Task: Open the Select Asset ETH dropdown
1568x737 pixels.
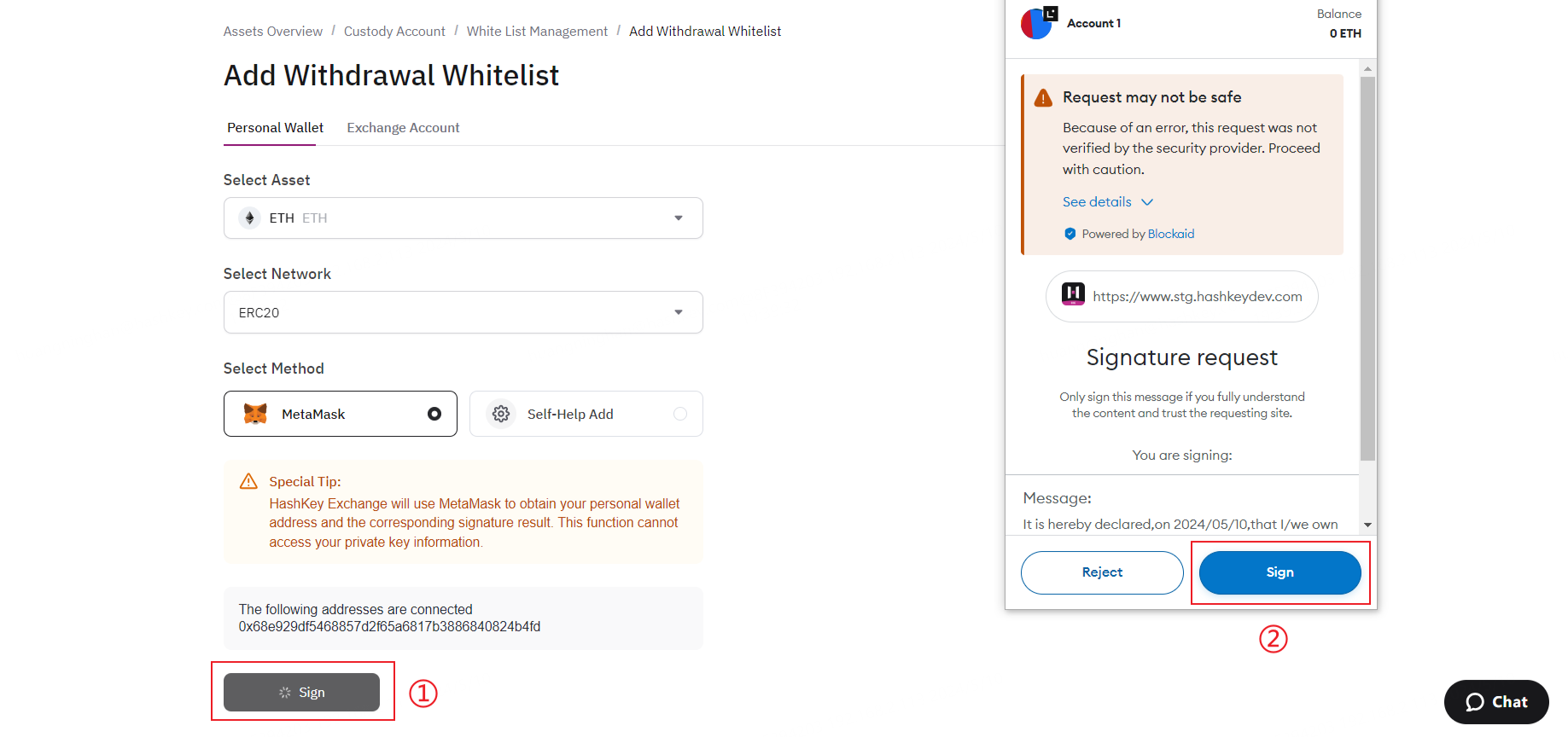Action: click(463, 218)
